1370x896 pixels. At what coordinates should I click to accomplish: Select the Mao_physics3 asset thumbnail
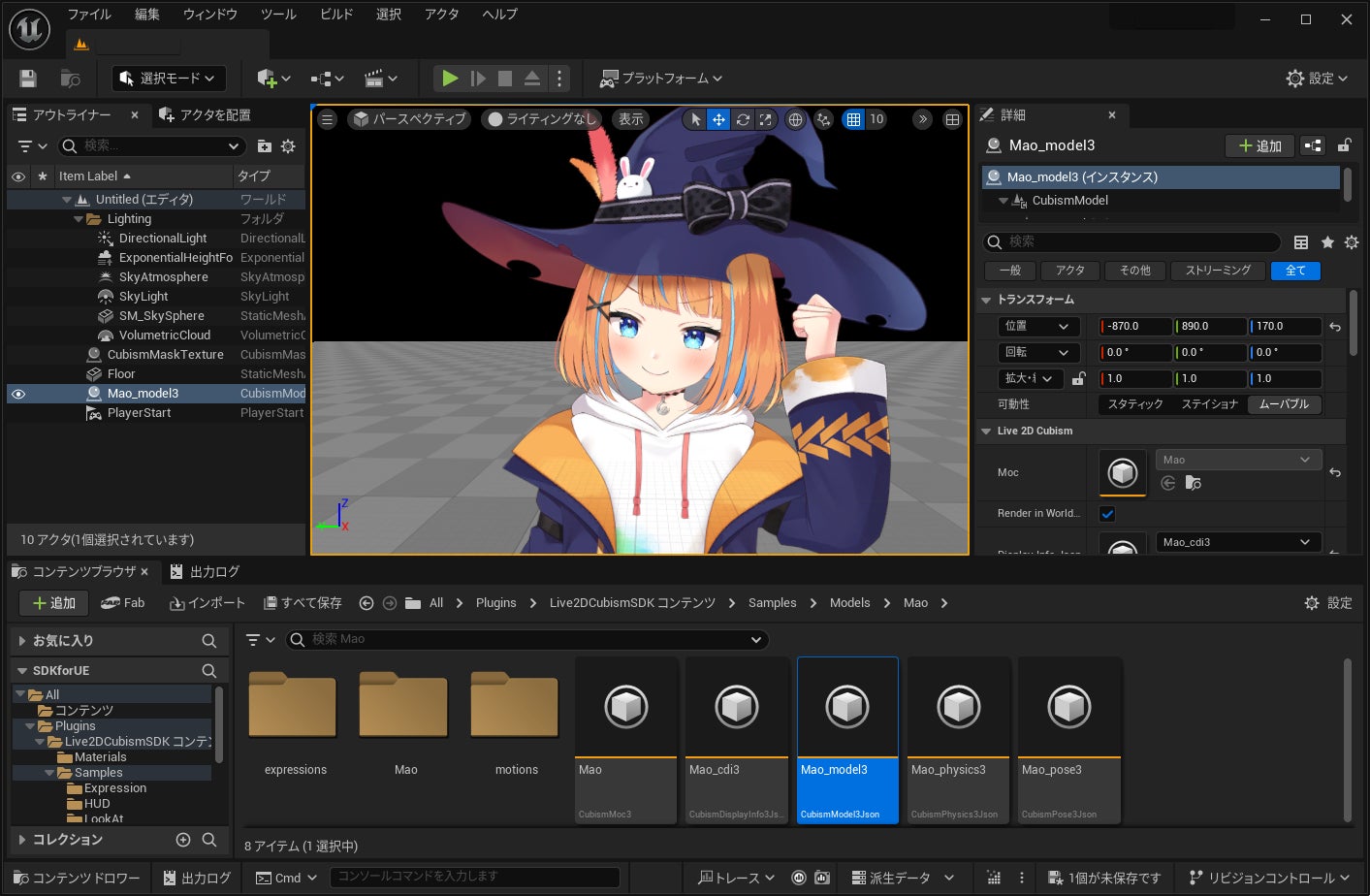tap(957, 707)
